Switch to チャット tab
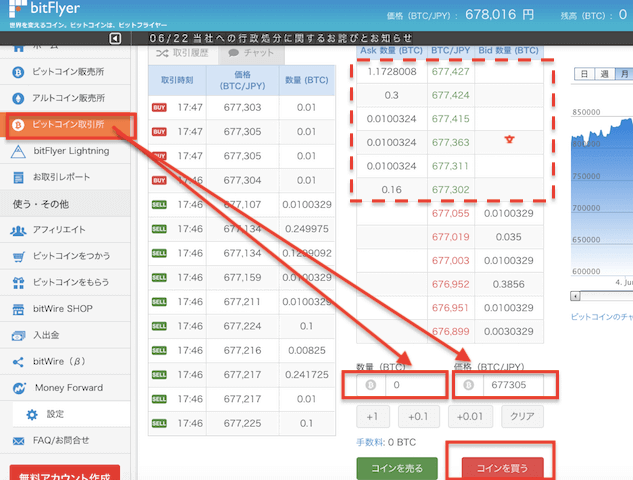This screenshot has height=480, width=633. (251, 53)
